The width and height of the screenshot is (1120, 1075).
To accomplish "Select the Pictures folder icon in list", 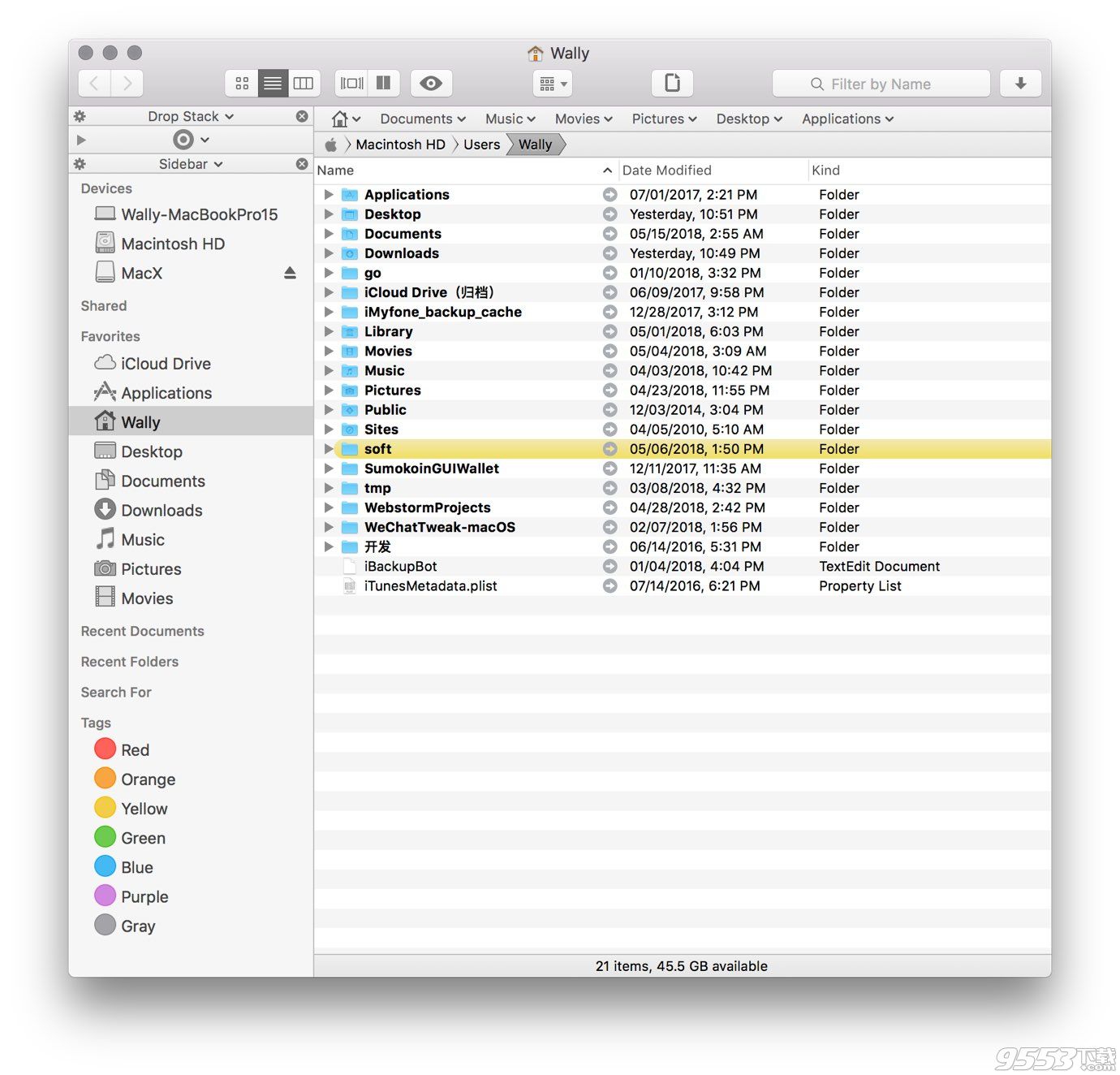I will (x=350, y=391).
